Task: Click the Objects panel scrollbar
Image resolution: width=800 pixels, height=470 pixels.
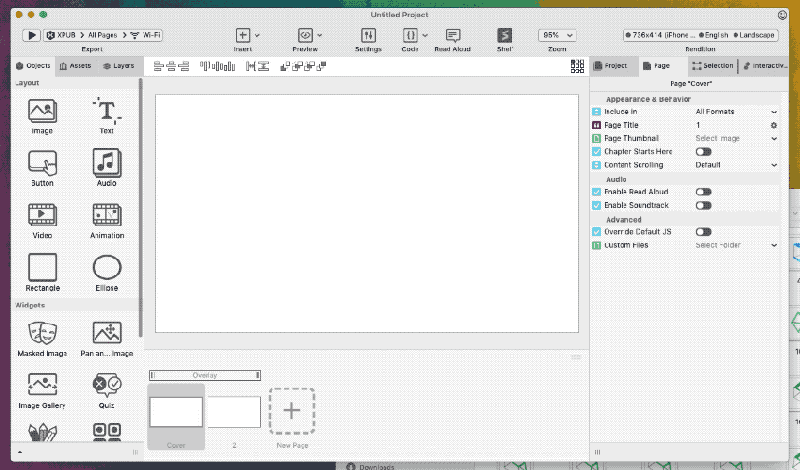Action: [x=140, y=208]
